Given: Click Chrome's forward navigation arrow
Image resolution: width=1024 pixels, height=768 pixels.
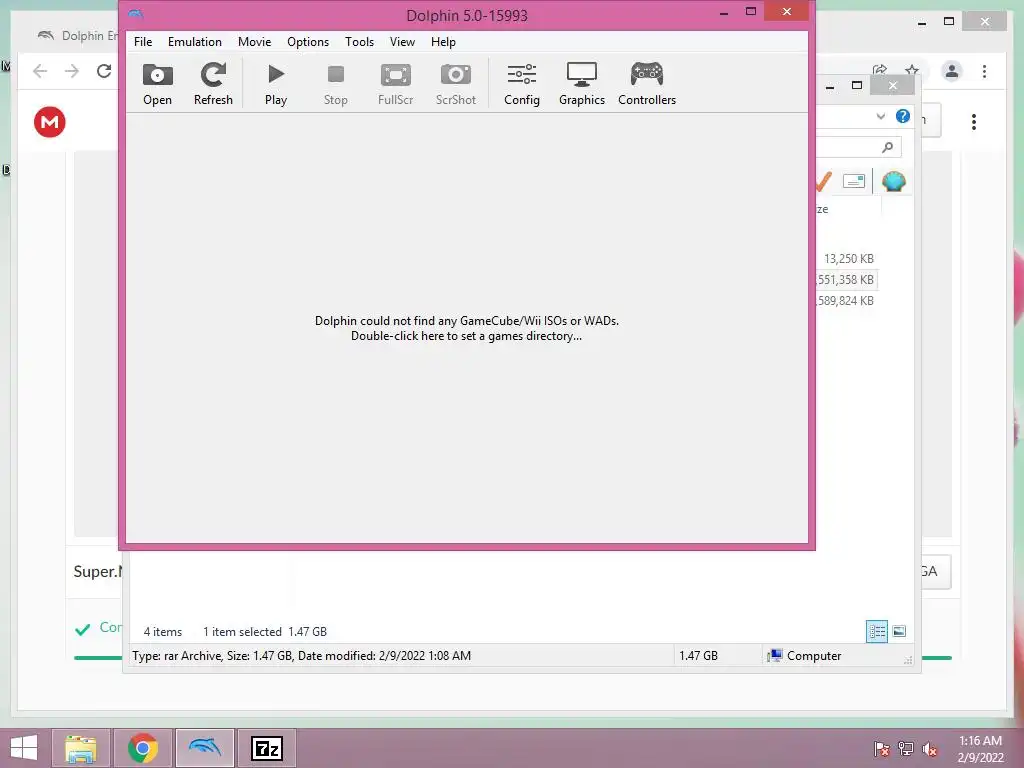Looking at the screenshot, I should click(x=72, y=71).
